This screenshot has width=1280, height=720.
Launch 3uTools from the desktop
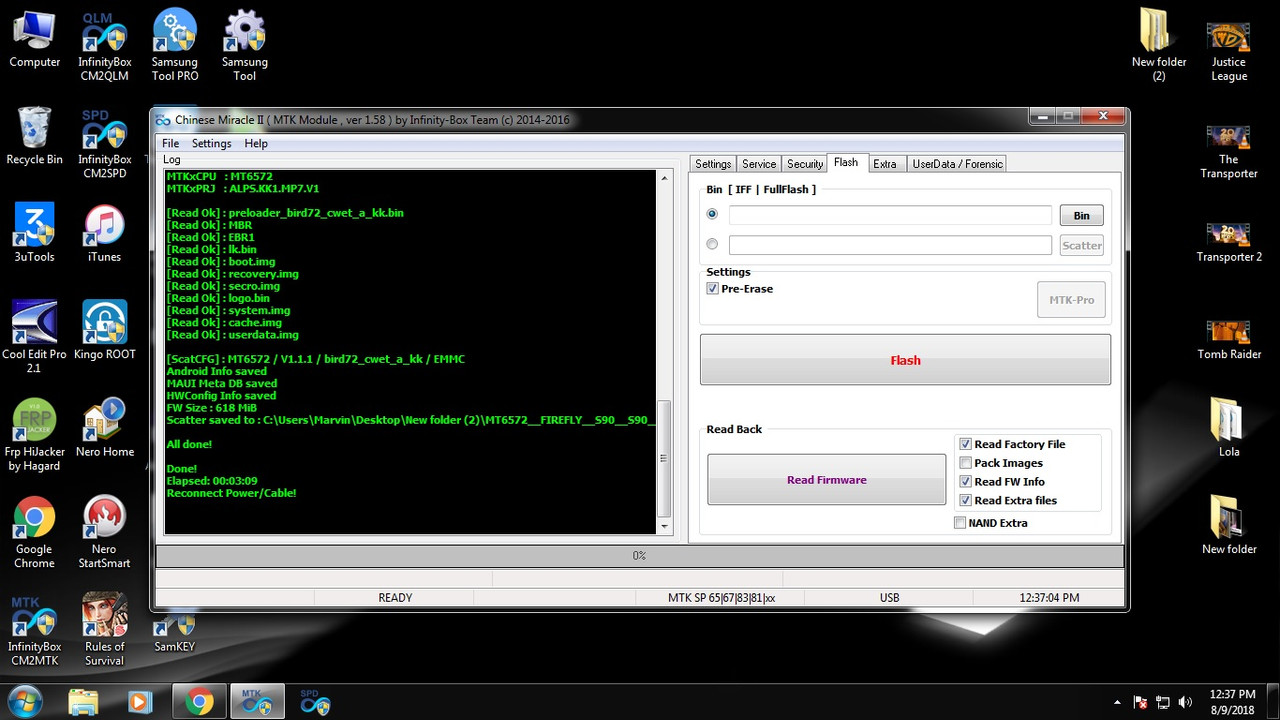34,234
